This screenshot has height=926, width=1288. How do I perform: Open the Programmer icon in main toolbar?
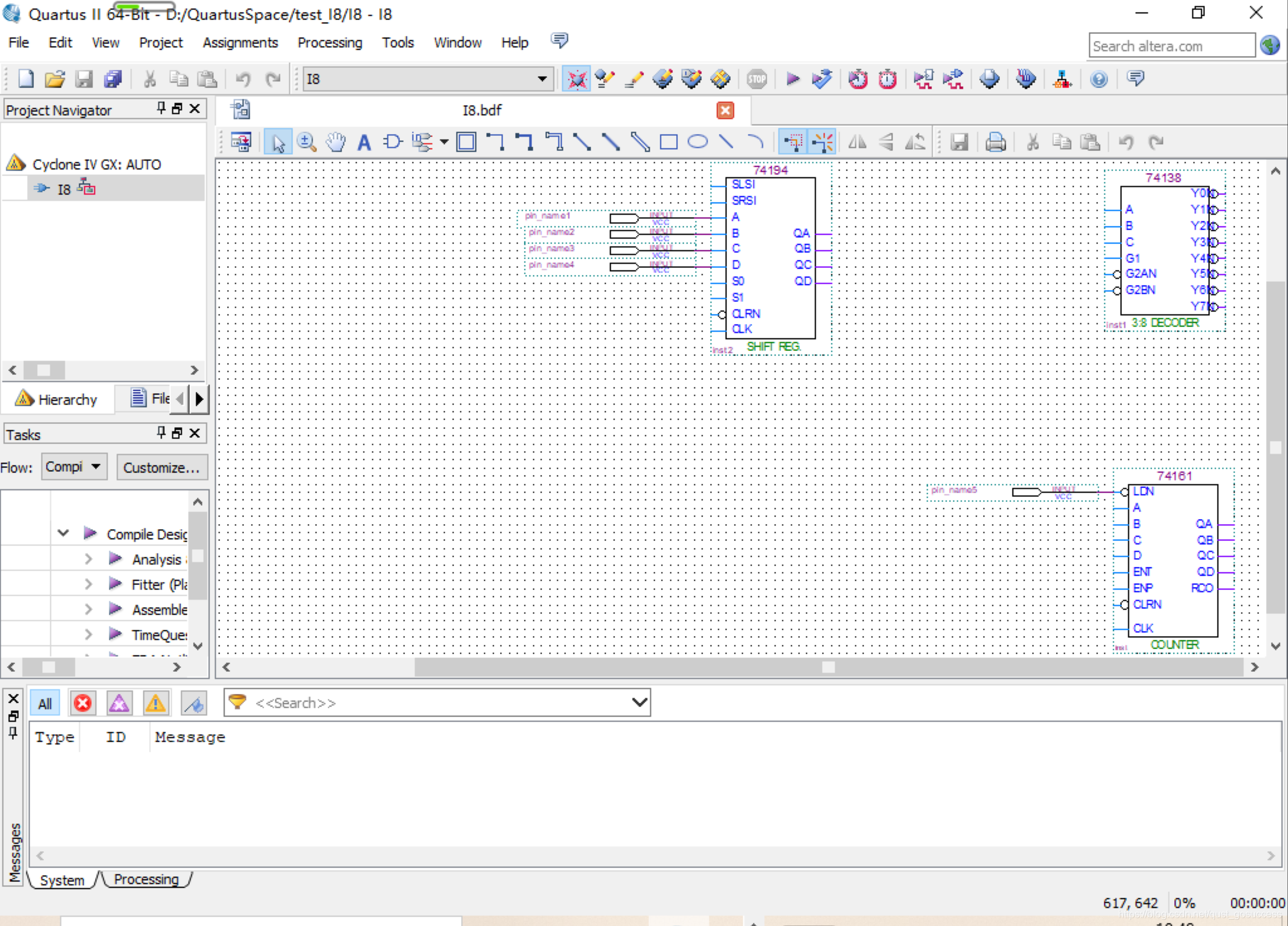[1026, 79]
